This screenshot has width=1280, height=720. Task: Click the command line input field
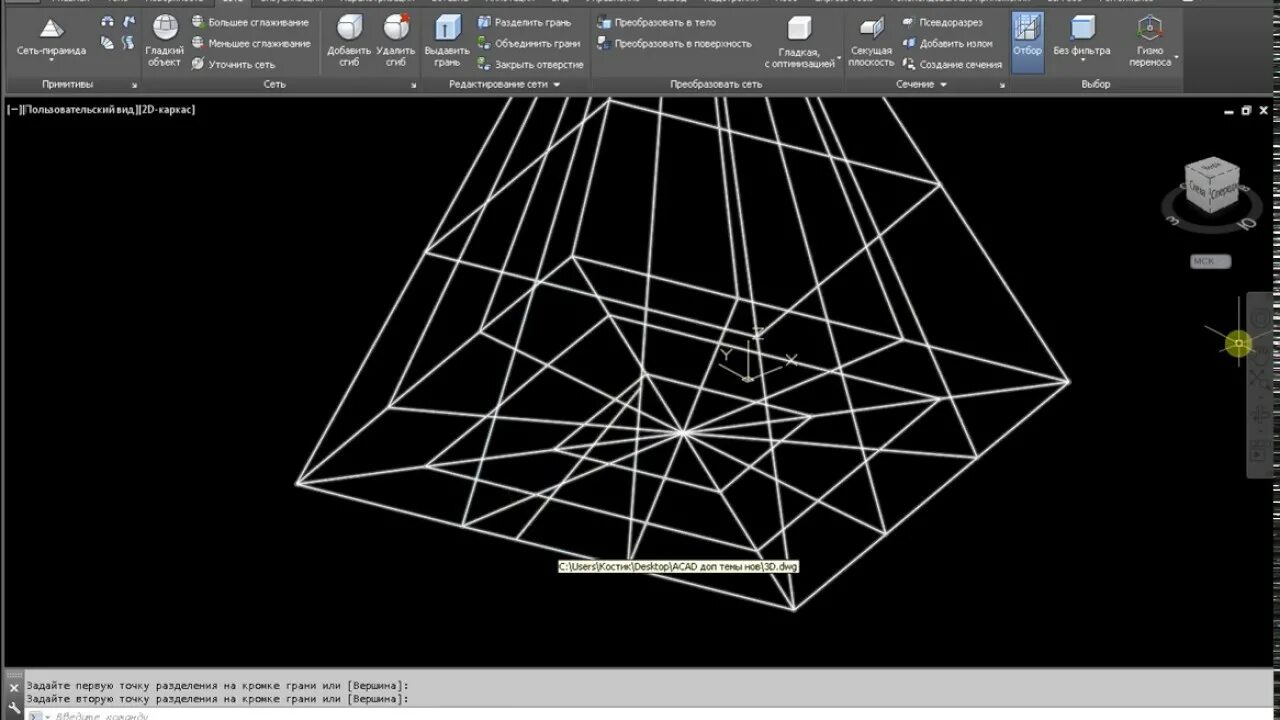tap(650, 714)
